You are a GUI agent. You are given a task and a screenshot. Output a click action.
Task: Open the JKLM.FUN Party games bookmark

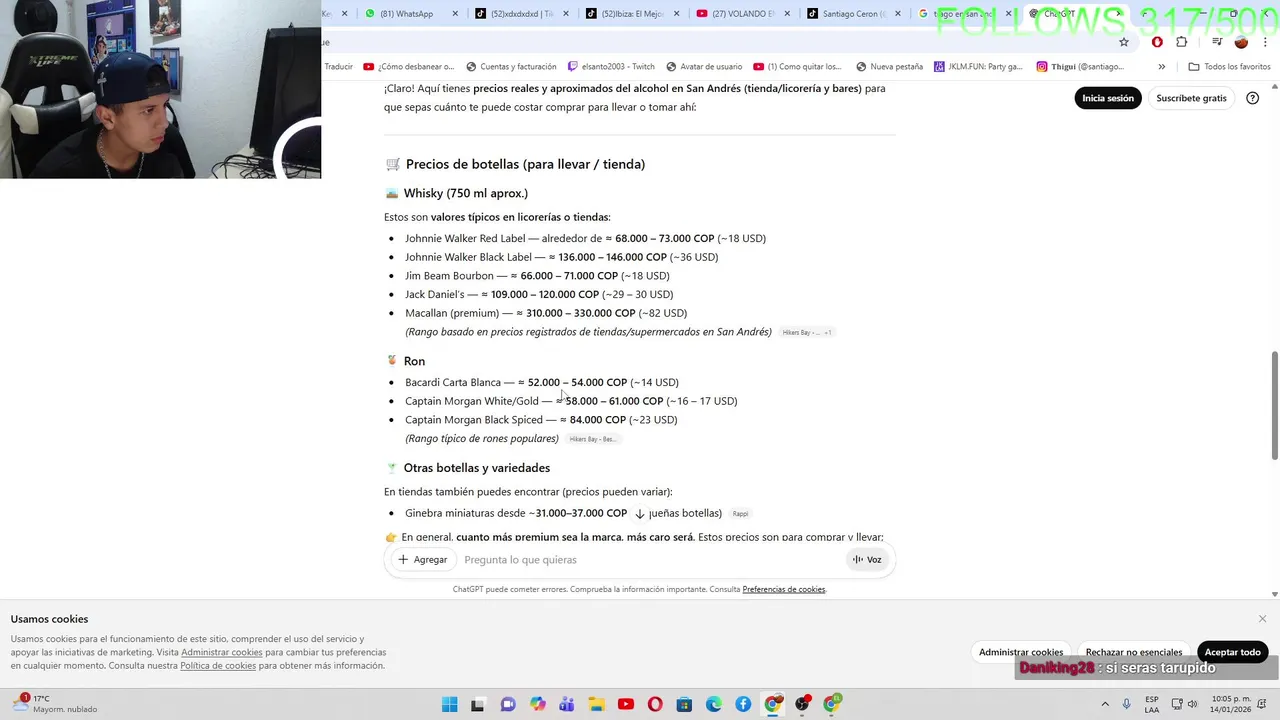tap(978, 67)
